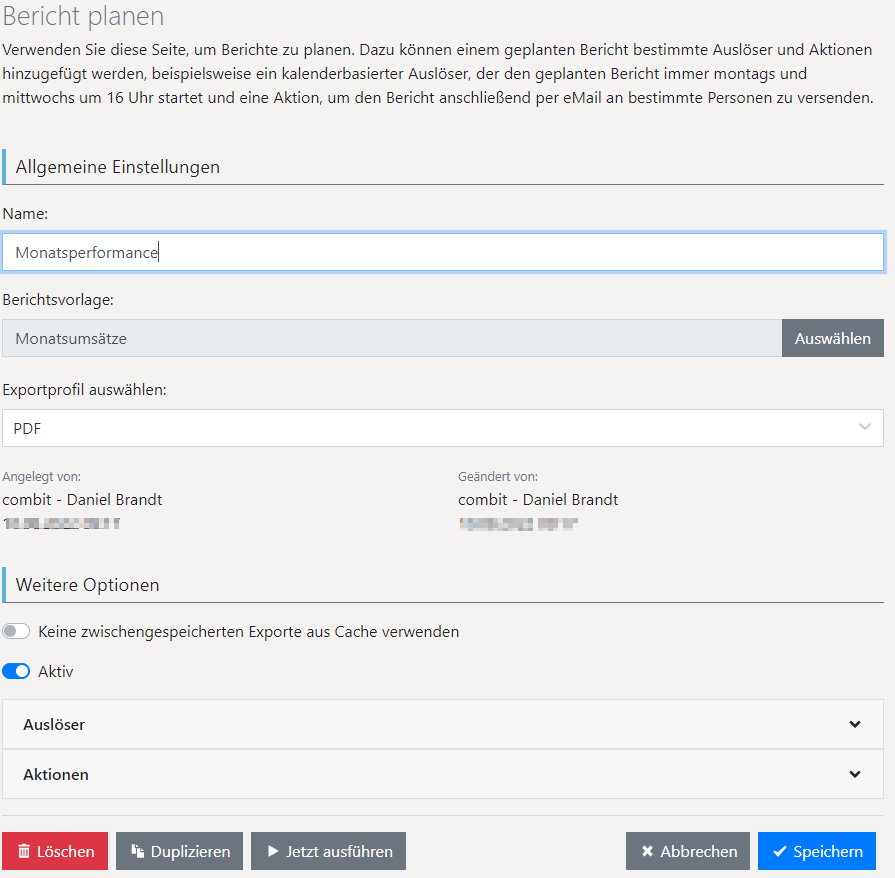The height and width of the screenshot is (878, 895).
Task: Click the Exportprofil dropdown arrow
Action: click(864, 428)
